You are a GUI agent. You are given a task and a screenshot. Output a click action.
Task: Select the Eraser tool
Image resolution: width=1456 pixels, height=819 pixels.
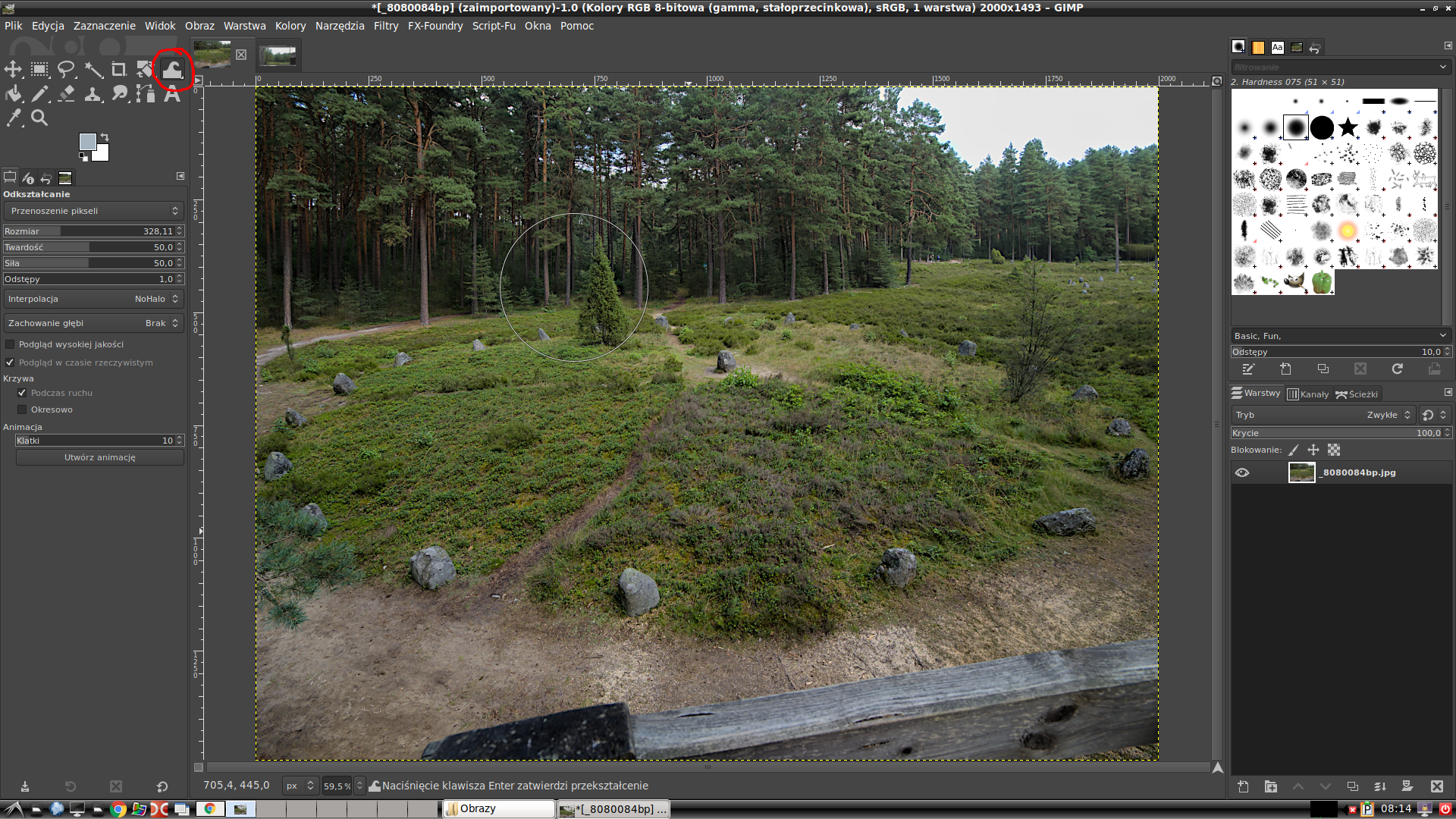tap(67, 94)
